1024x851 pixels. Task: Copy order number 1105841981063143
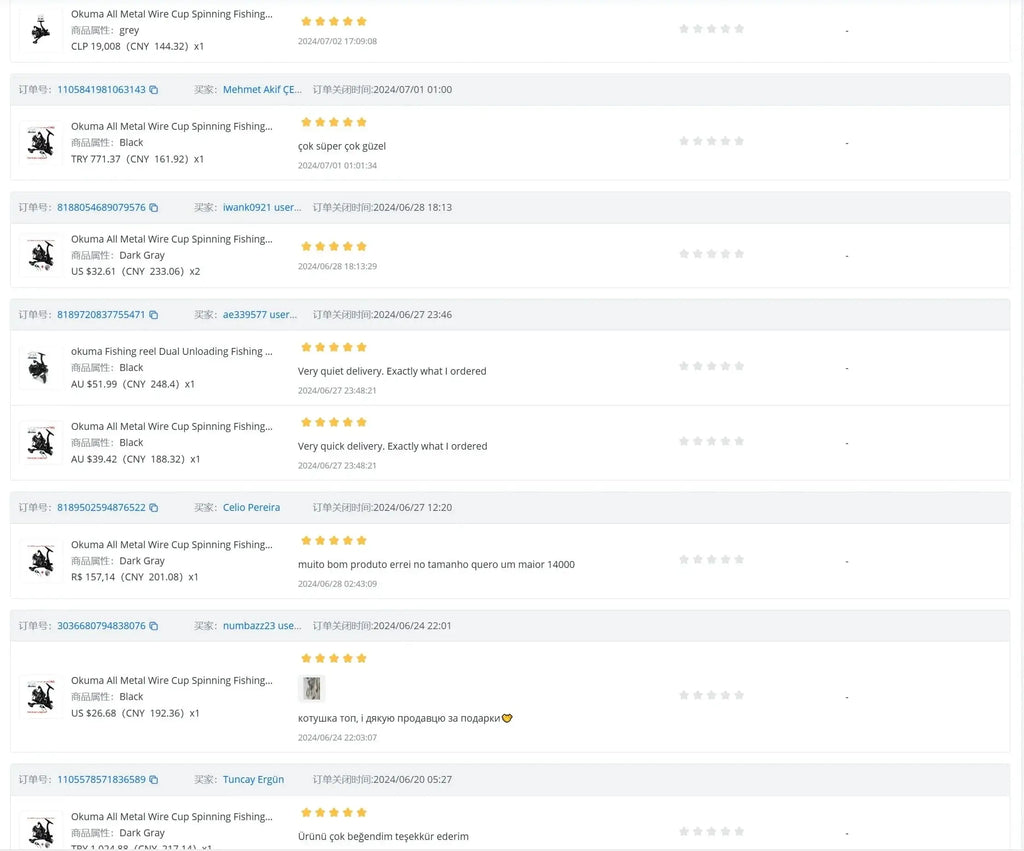tap(154, 90)
